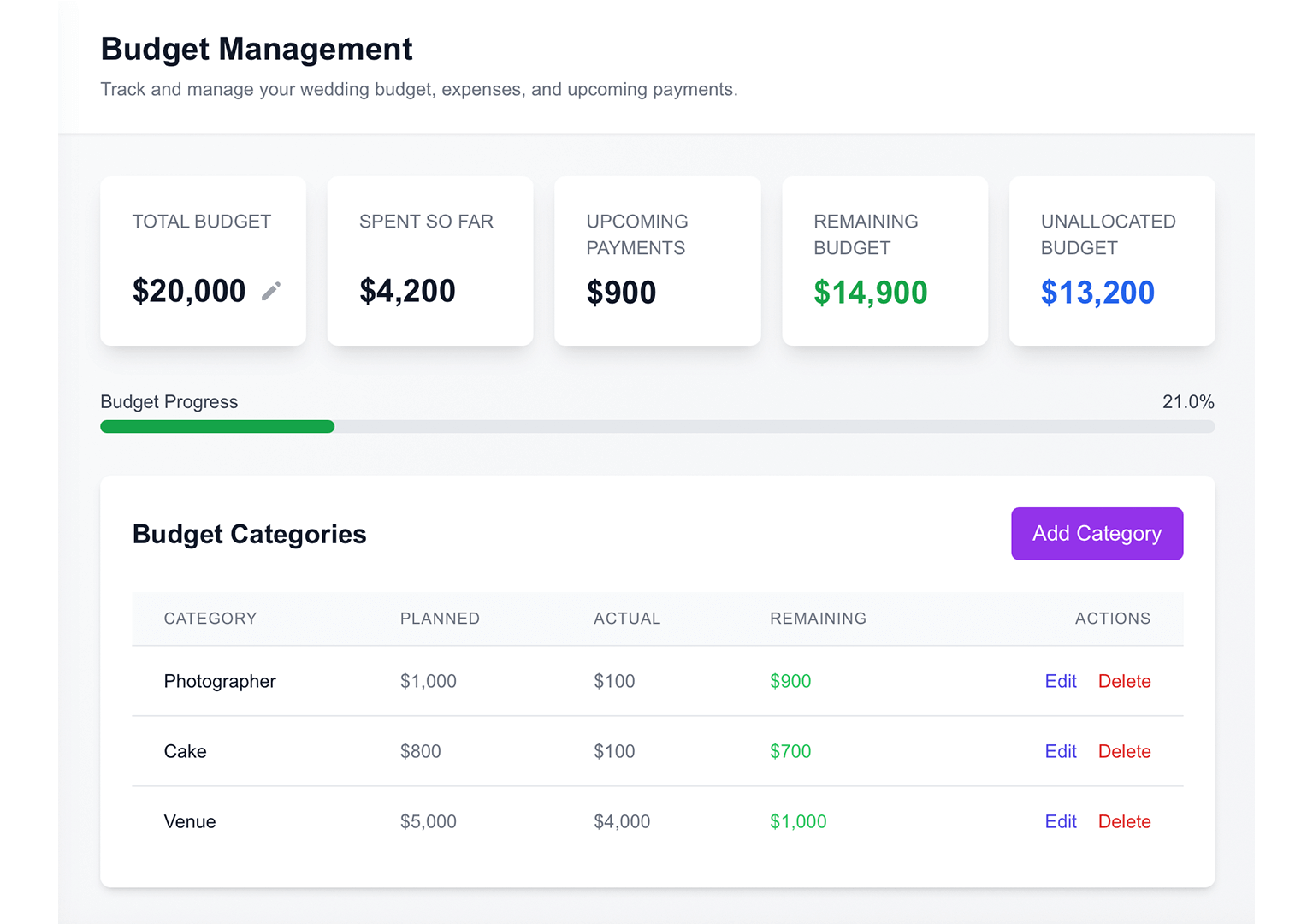This screenshot has width=1313, height=924.
Task: Select the Spent So Far card
Action: coord(430,261)
